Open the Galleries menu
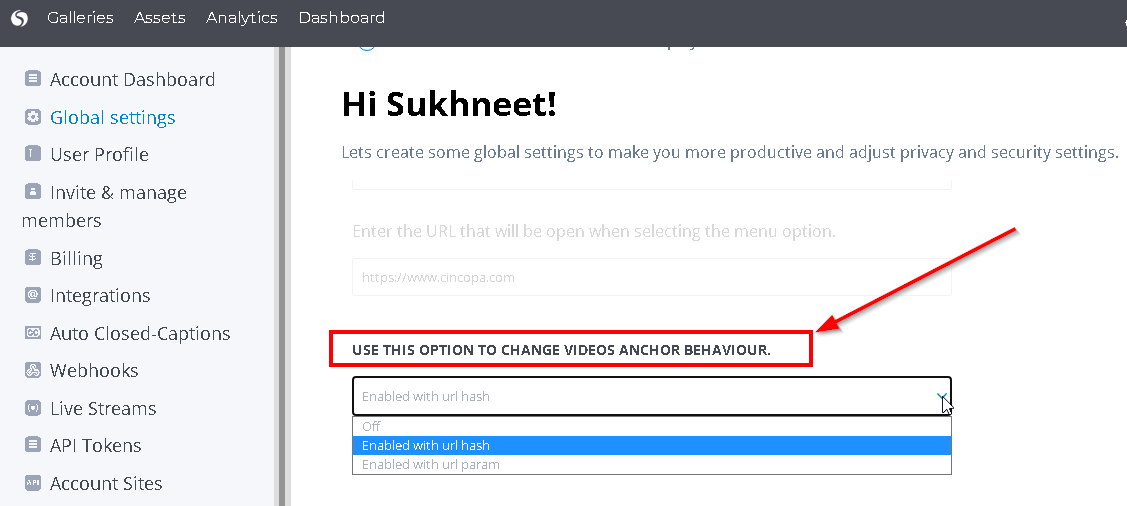The width and height of the screenshot is (1127, 506). pos(80,18)
